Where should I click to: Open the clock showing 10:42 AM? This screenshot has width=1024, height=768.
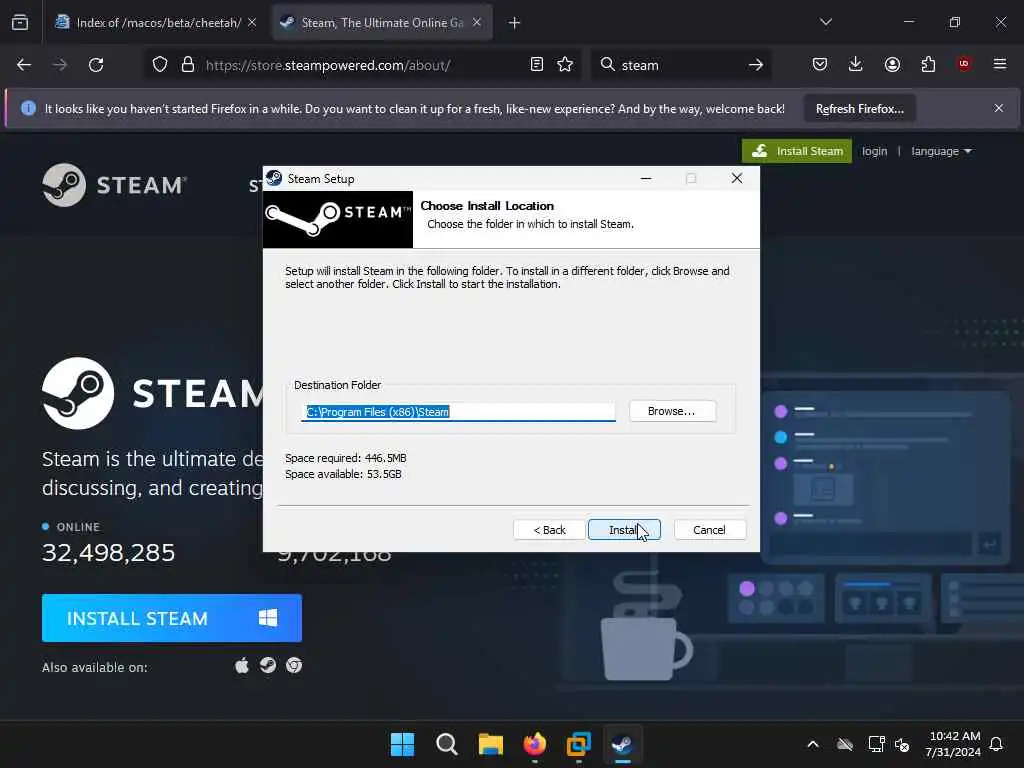point(953,744)
